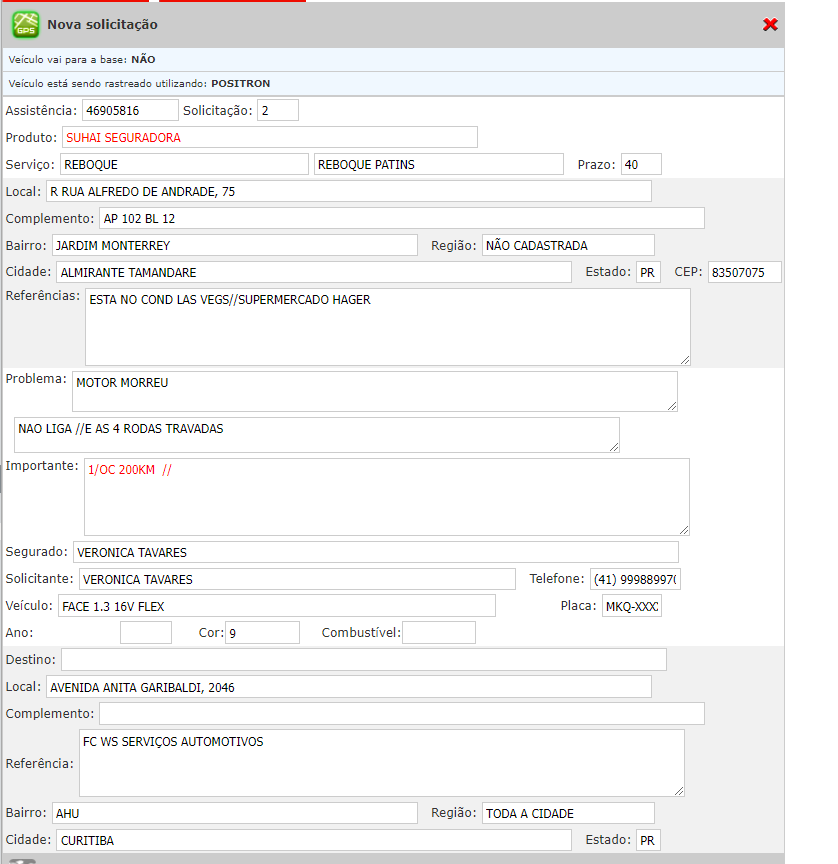Viewport: 838px width, 864px height.
Task: Click the empty Combustível field
Action: pyautogui.click(x=439, y=632)
